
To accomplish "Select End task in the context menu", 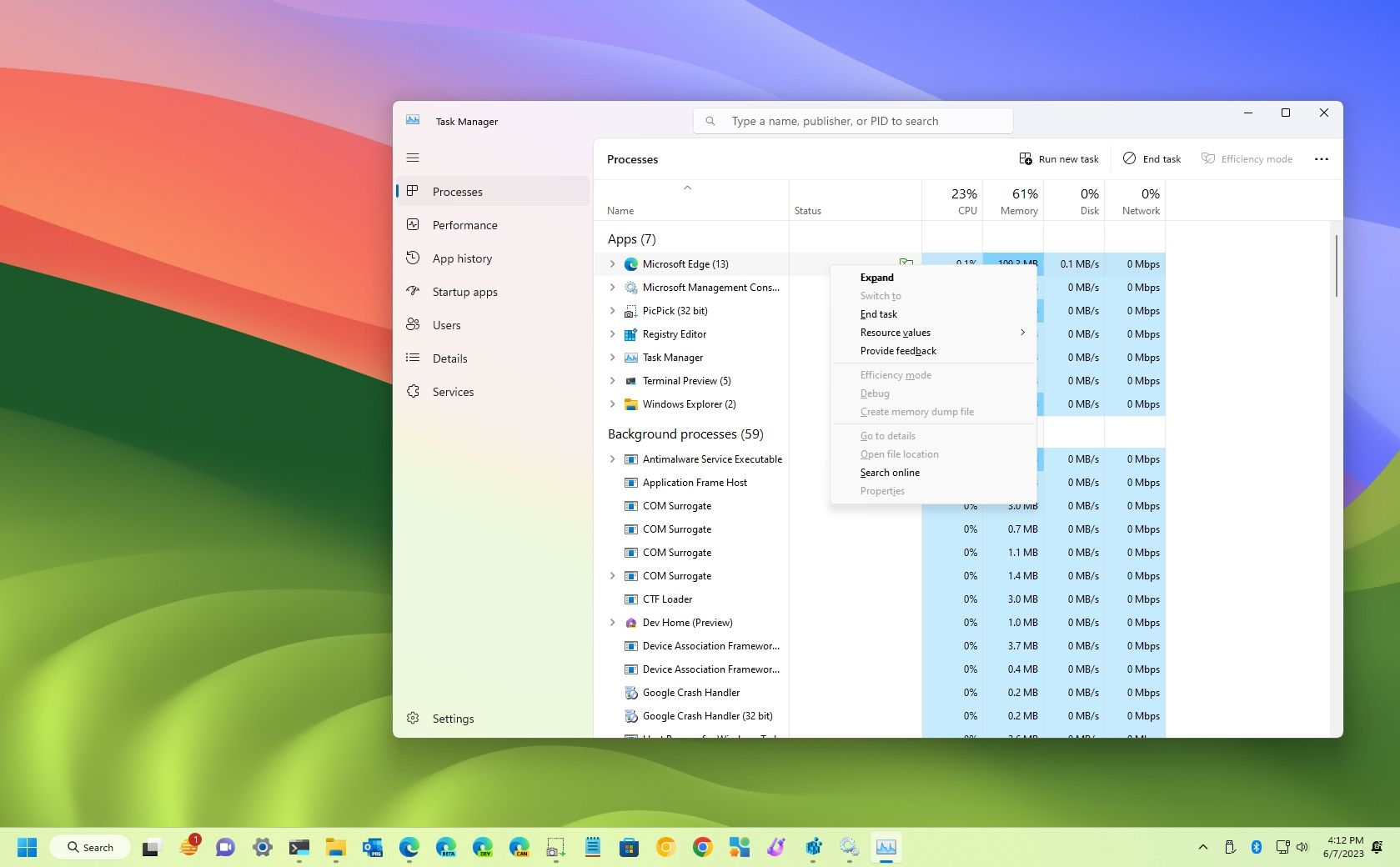I will coord(878,313).
